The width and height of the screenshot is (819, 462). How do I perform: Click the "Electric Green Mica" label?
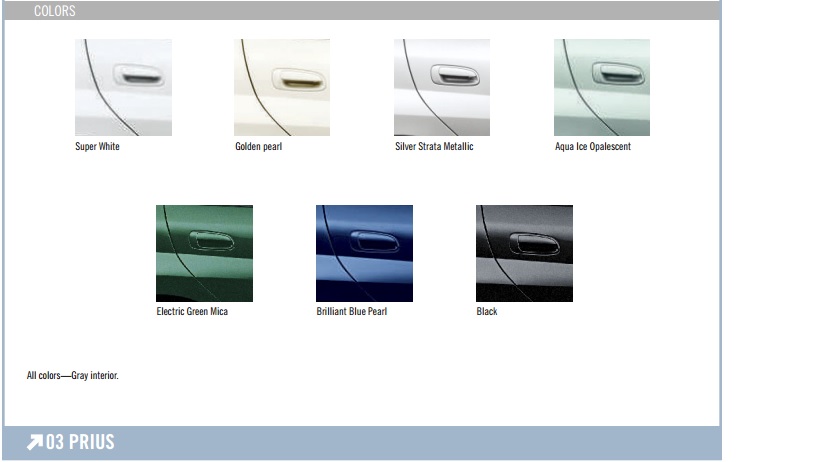coord(192,312)
